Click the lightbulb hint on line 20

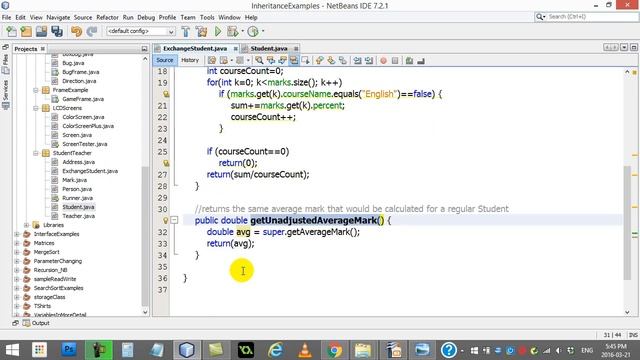[x=166, y=94]
